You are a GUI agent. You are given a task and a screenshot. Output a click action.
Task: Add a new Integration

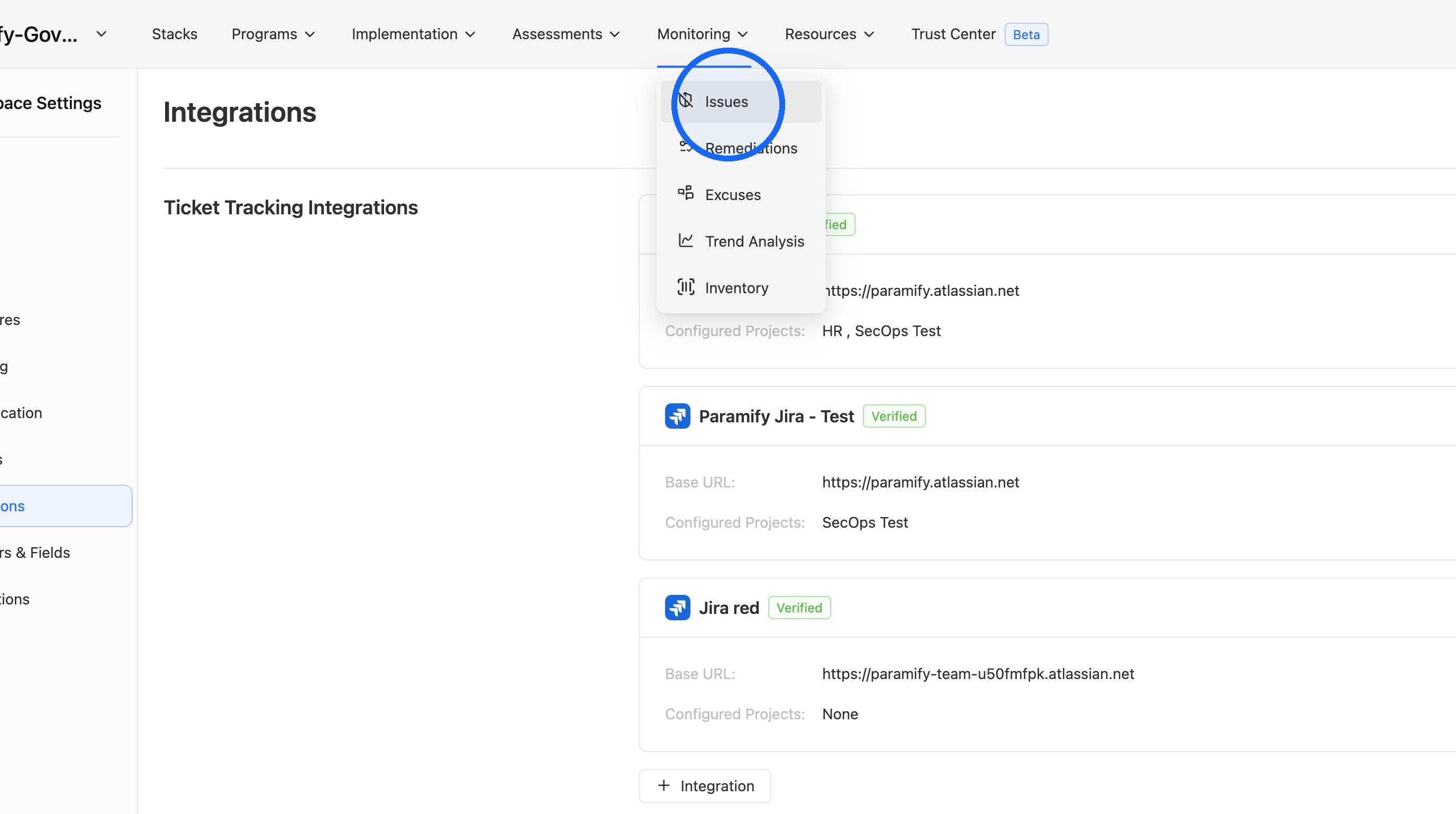pos(704,786)
